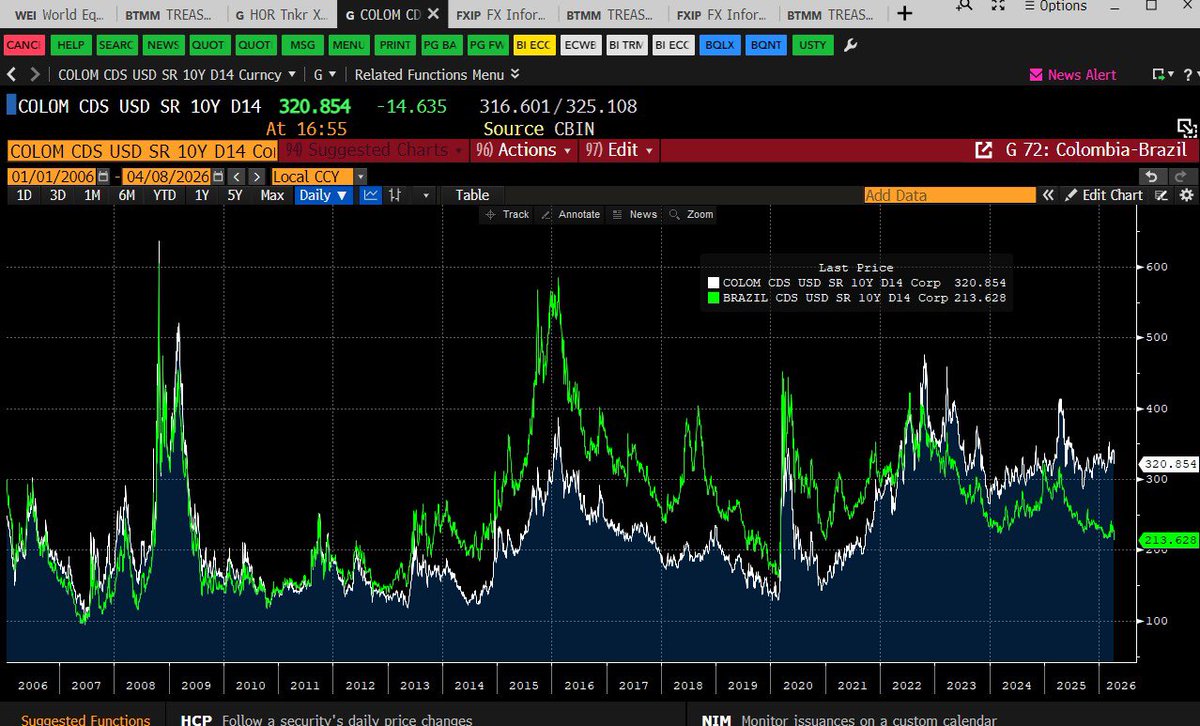Select 3D period
Image resolution: width=1200 pixels, height=726 pixels.
coord(58,195)
